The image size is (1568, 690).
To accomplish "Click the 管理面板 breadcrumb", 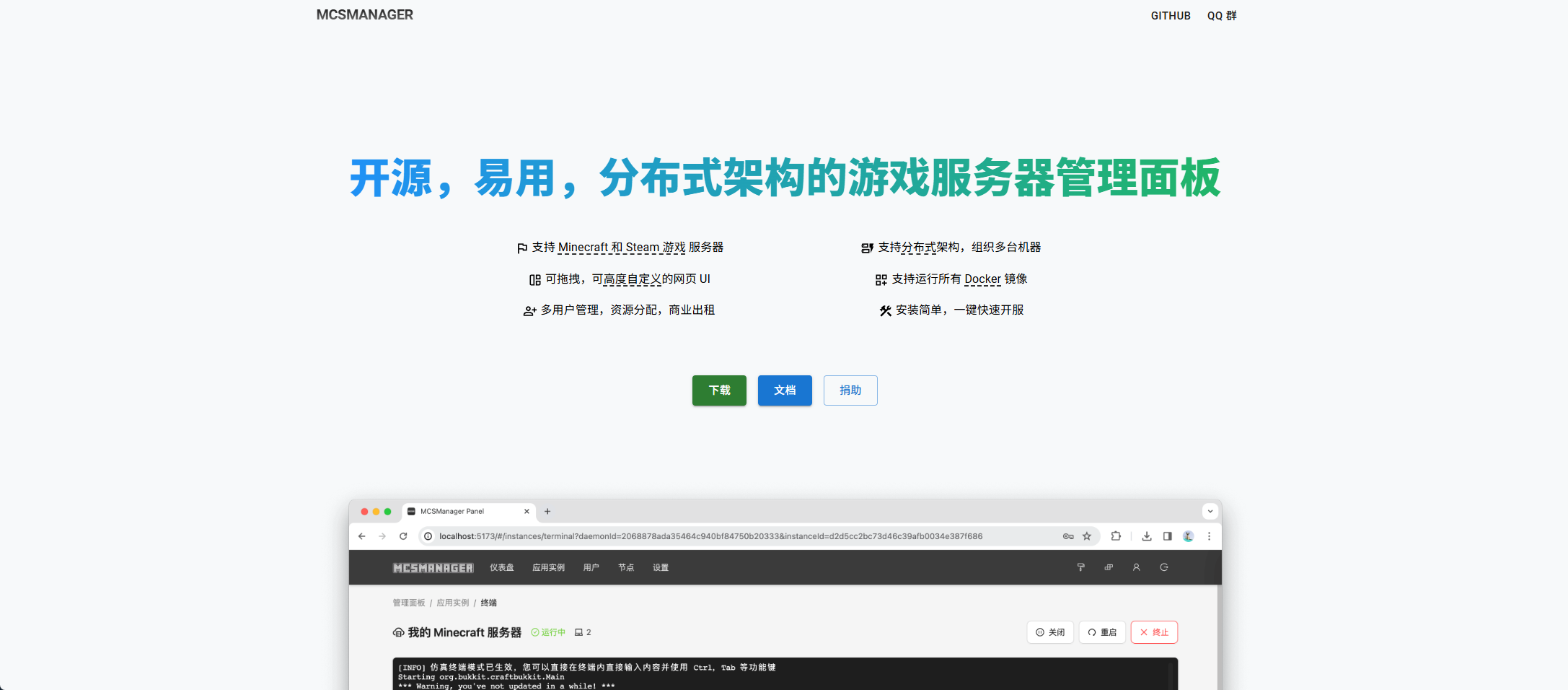I will tap(409, 603).
